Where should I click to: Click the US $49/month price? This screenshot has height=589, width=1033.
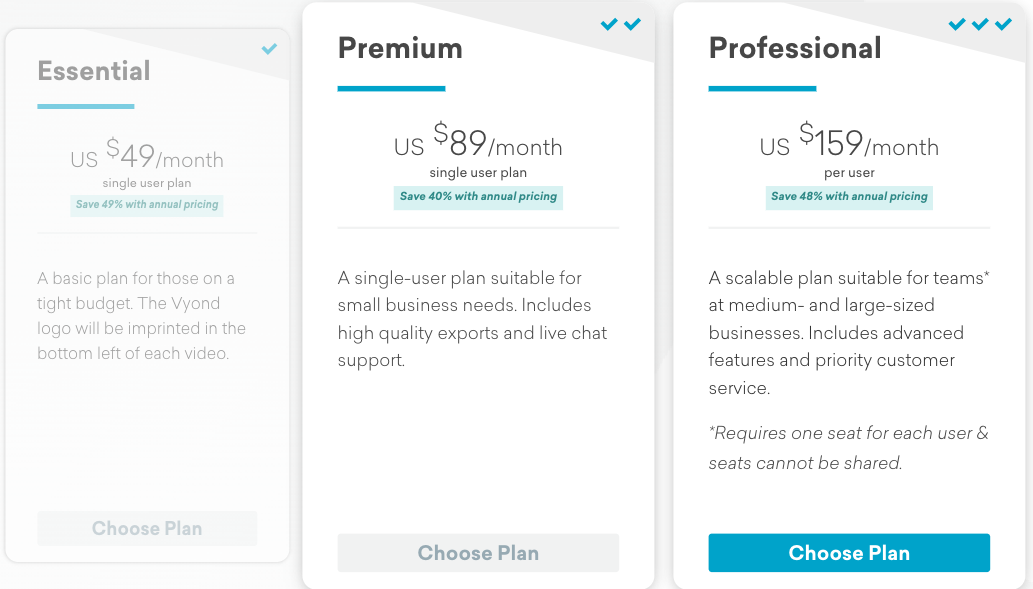click(x=147, y=154)
